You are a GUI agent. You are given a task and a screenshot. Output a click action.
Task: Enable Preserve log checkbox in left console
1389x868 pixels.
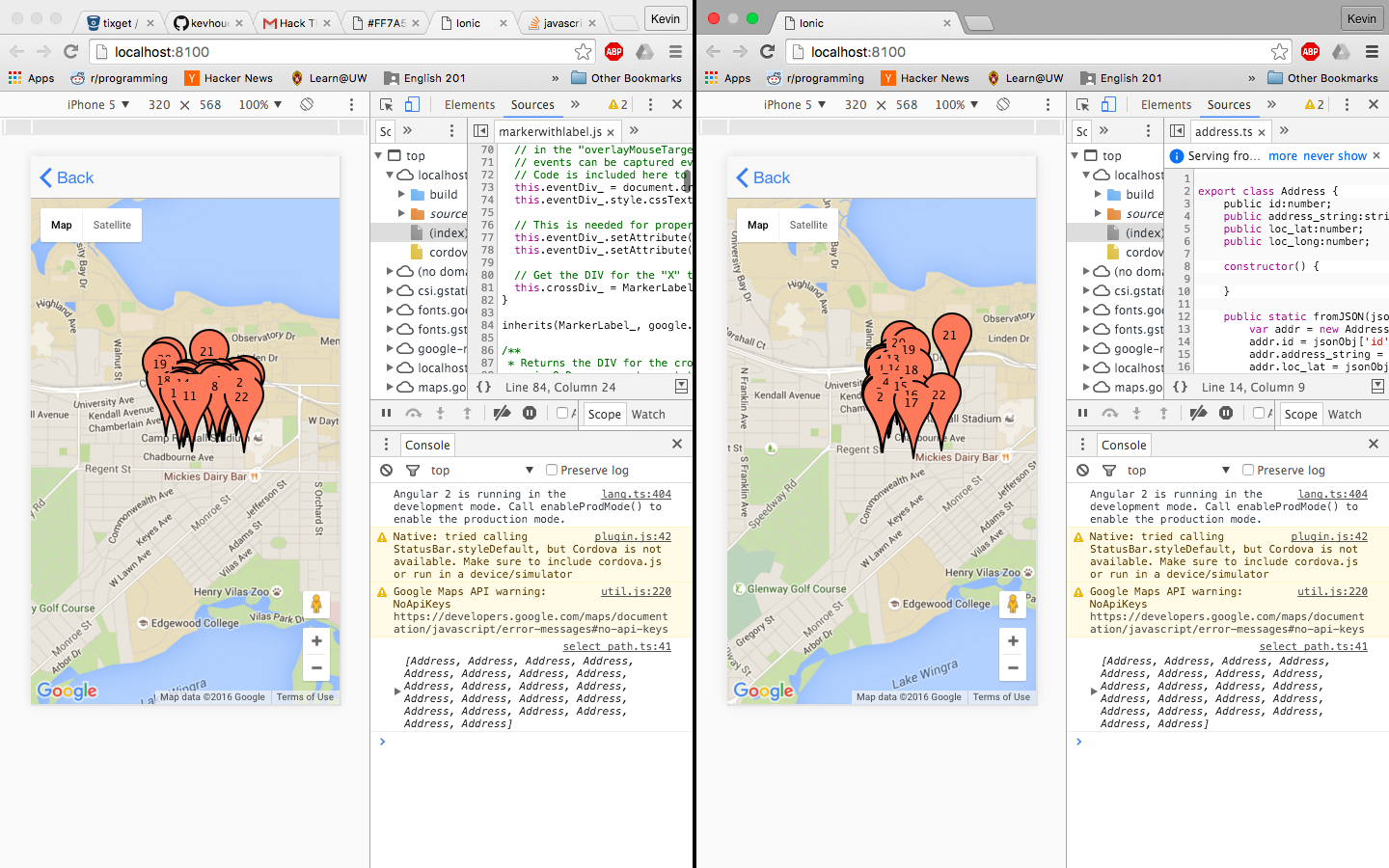coord(552,470)
